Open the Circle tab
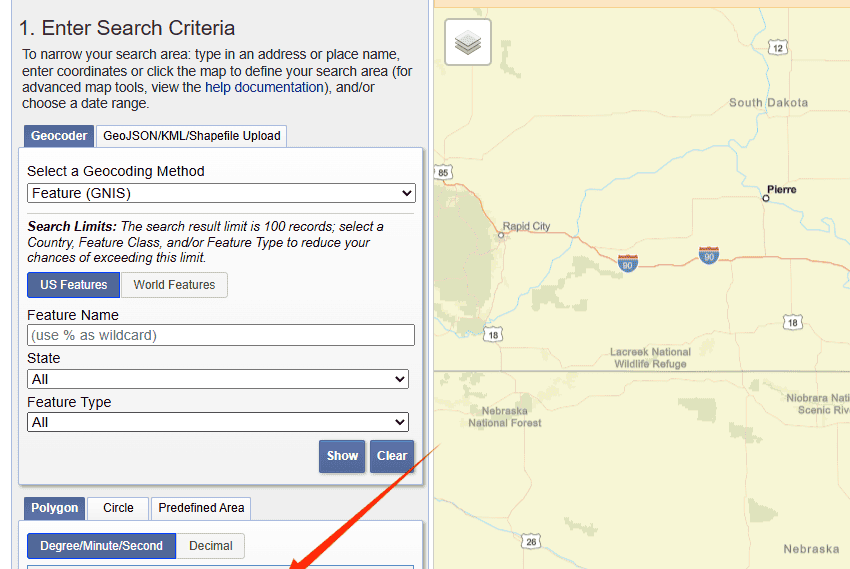Image resolution: width=850 pixels, height=569 pixels. [x=118, y=508]
